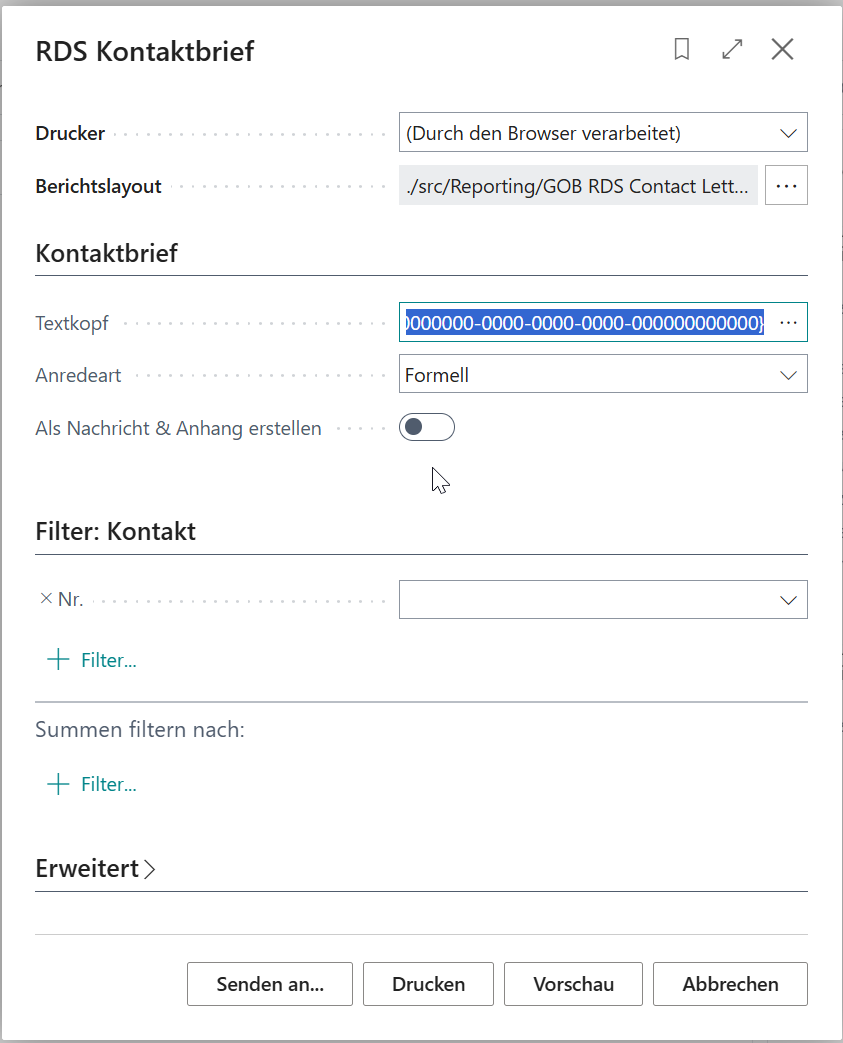The height and width of the screenshot is (1043, 843).
Task: Expand dialog to full page via diagonal arrow icon
Action: click(x=732, y=49)
